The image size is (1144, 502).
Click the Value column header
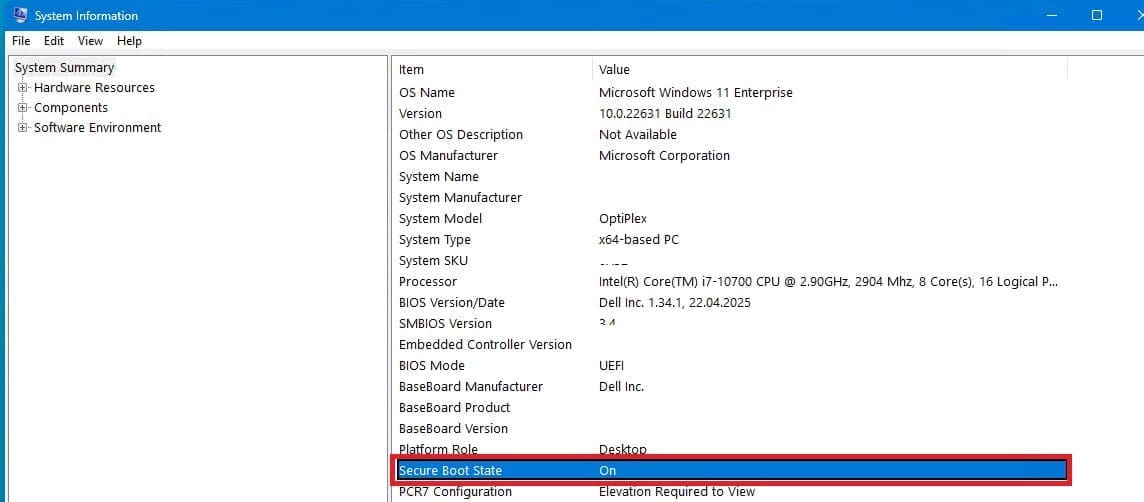pos(830,70)
